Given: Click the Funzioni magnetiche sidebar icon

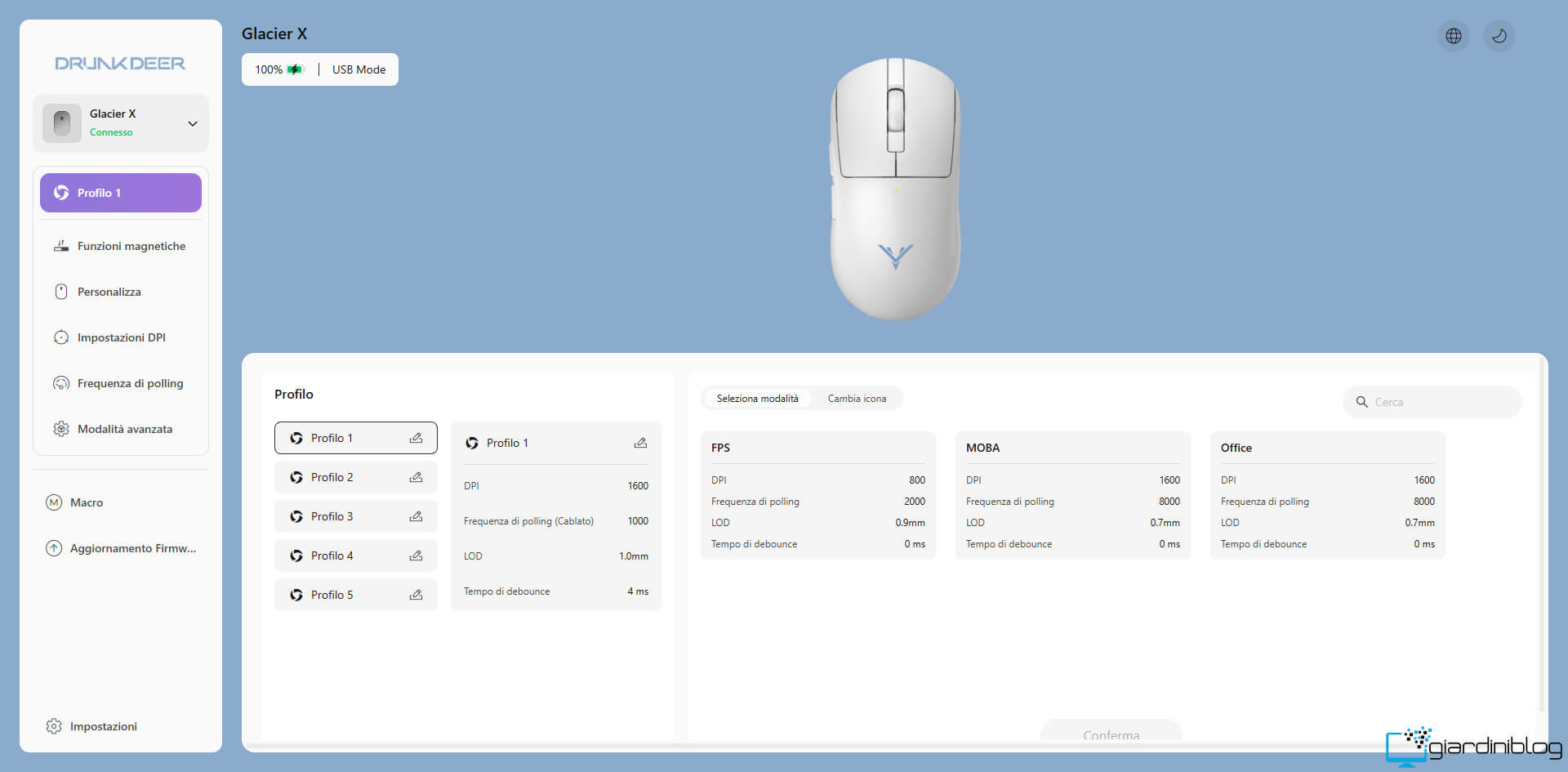Looking at the screenshot, I should click(61, 246).
